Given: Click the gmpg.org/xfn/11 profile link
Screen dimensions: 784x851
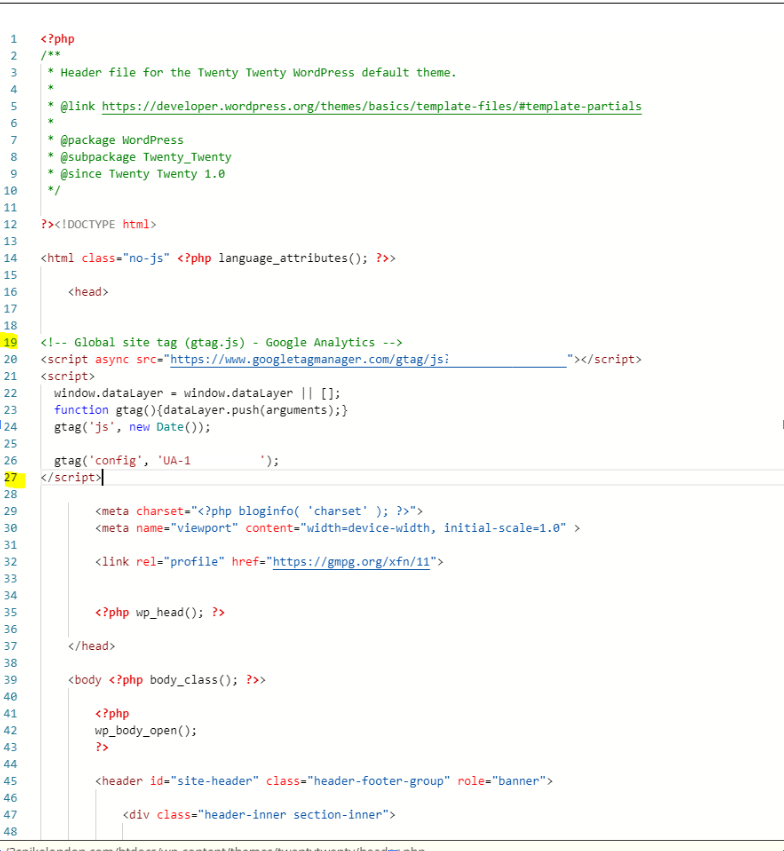Looking at the screenshot, I should click(350, 562).
